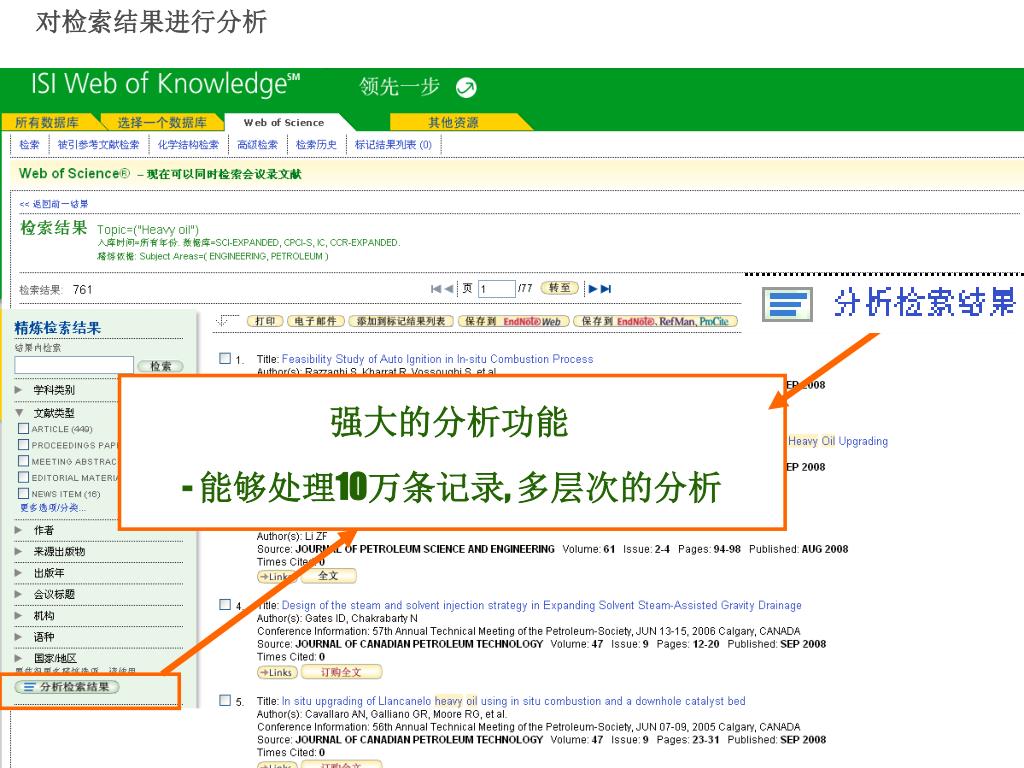Click the 分析检索结果 large blue text
Image resolution: width=1024 pixels, height=768 pixels.
coord(925,303)
